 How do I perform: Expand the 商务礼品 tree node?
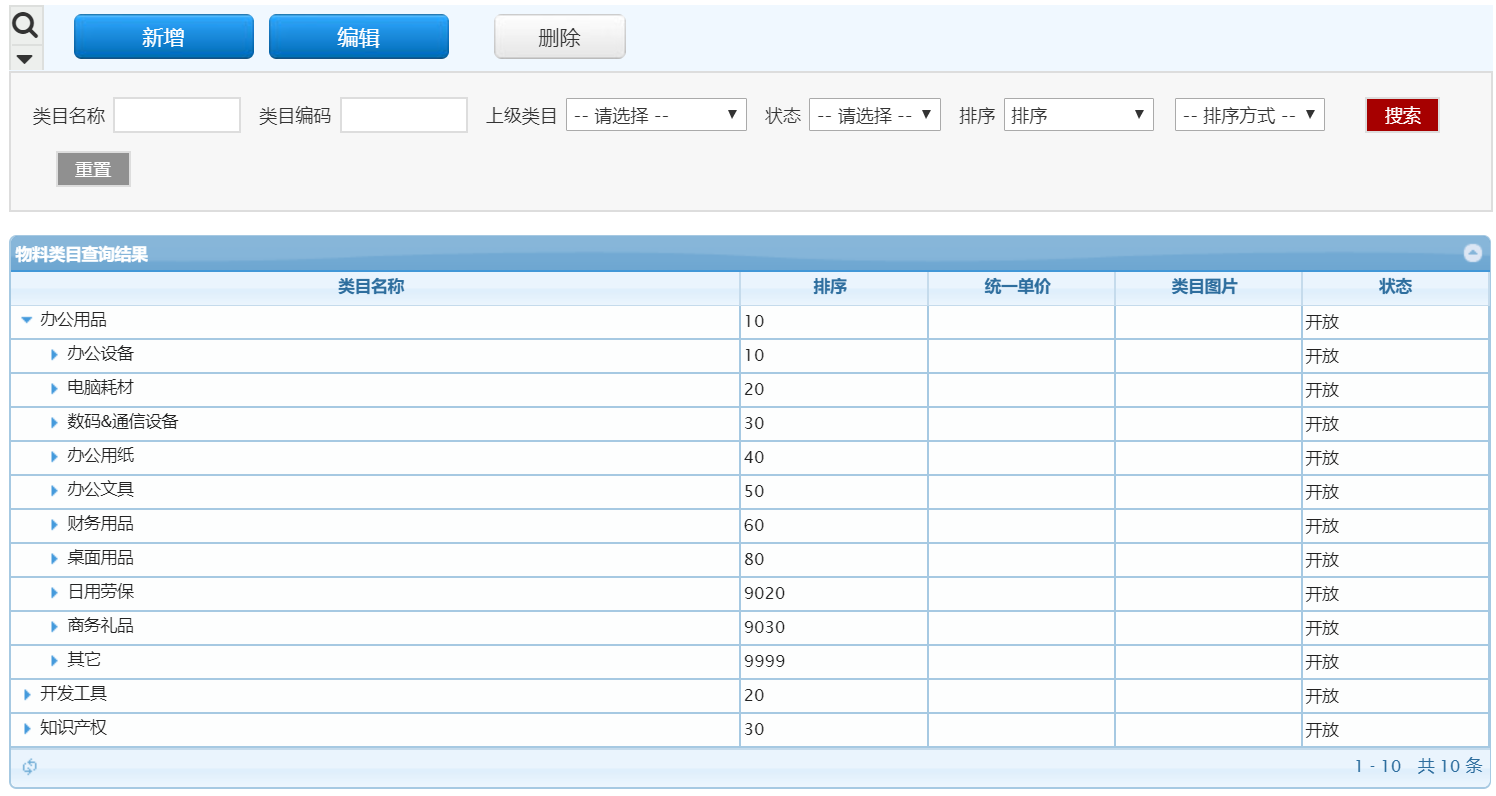point(54,626)
